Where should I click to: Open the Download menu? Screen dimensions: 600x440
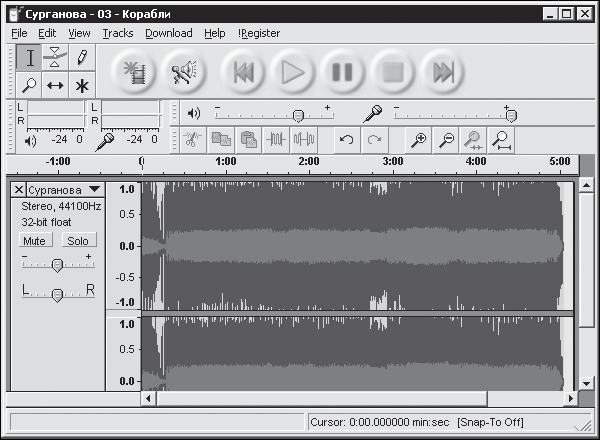click(x=169, y=34)
